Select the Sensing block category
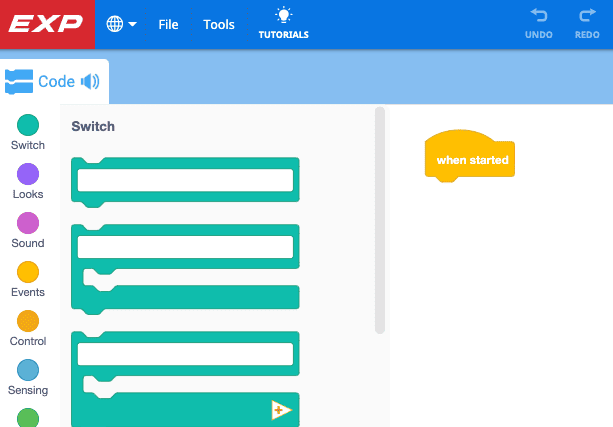 tap(28, 376)
